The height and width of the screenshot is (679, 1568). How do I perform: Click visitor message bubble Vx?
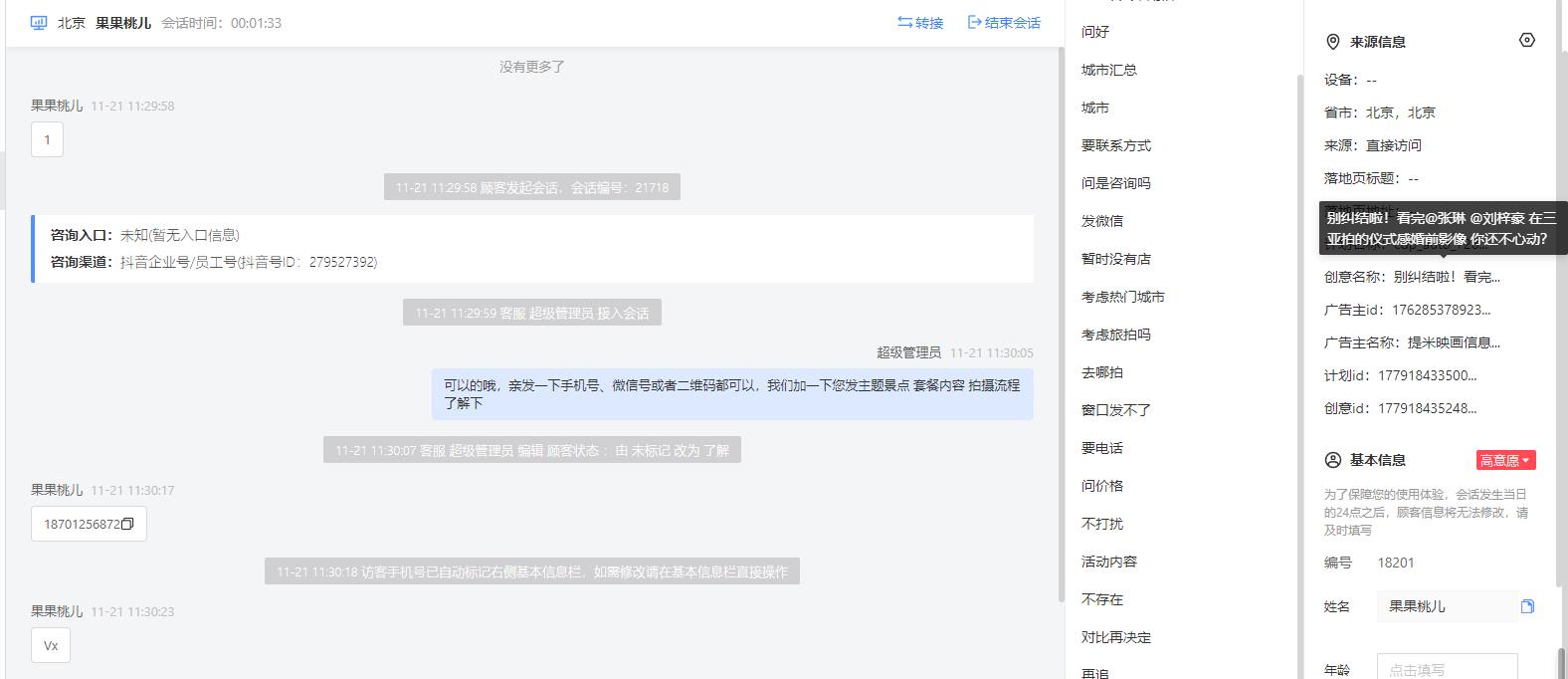pyautogui.click(x=51, y=645)
